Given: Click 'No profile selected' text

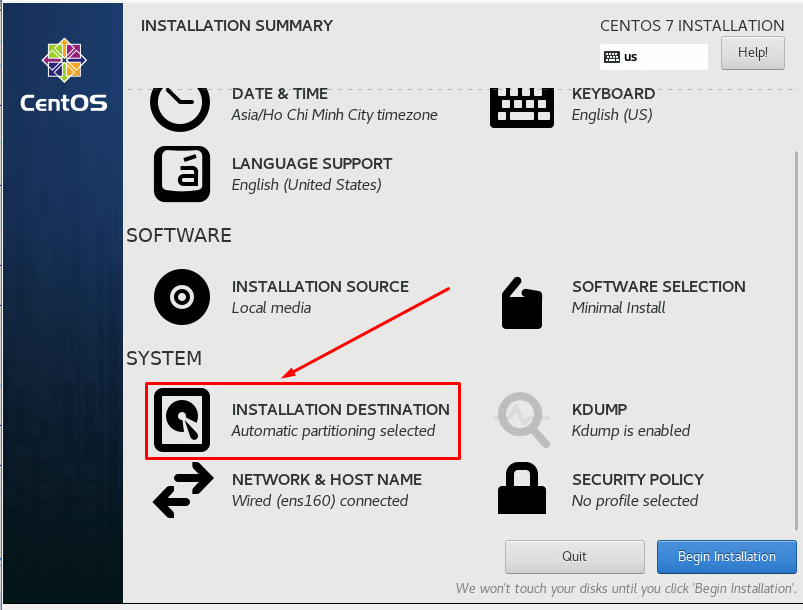Looking at the screenshot, I should point(635,501).
